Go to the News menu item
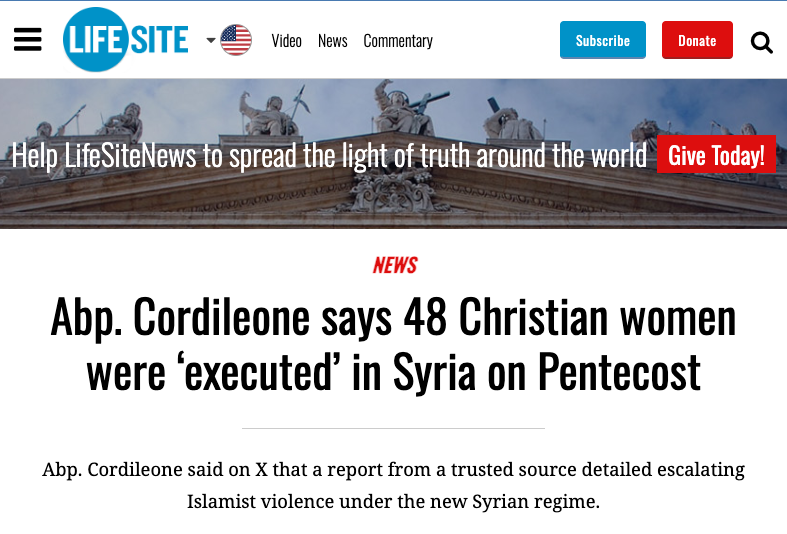 [x=333, y=41]
